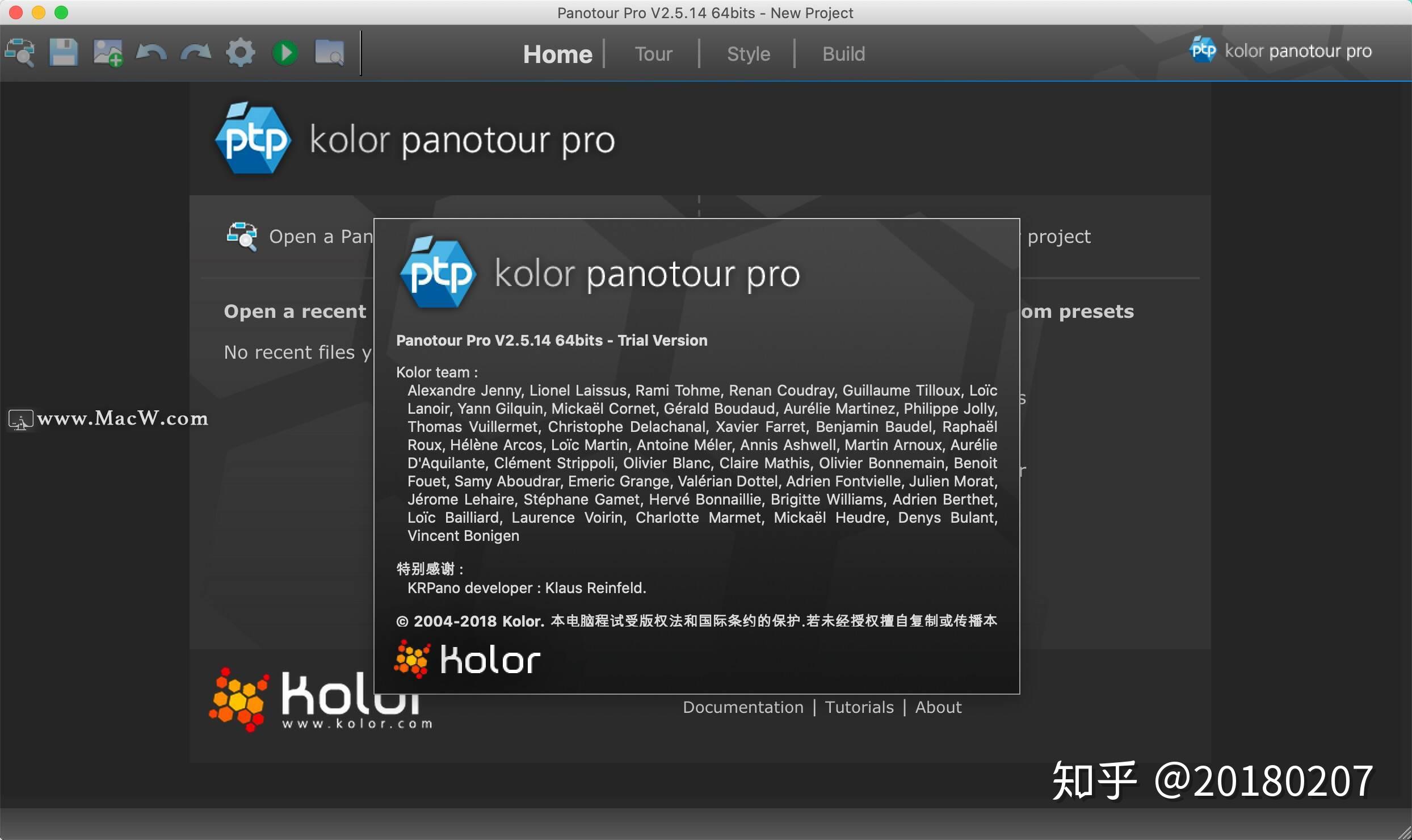Open a Panotour project using the toolbar icon
The height and width of the screenshot is (840, 1412).
(20, 53)
